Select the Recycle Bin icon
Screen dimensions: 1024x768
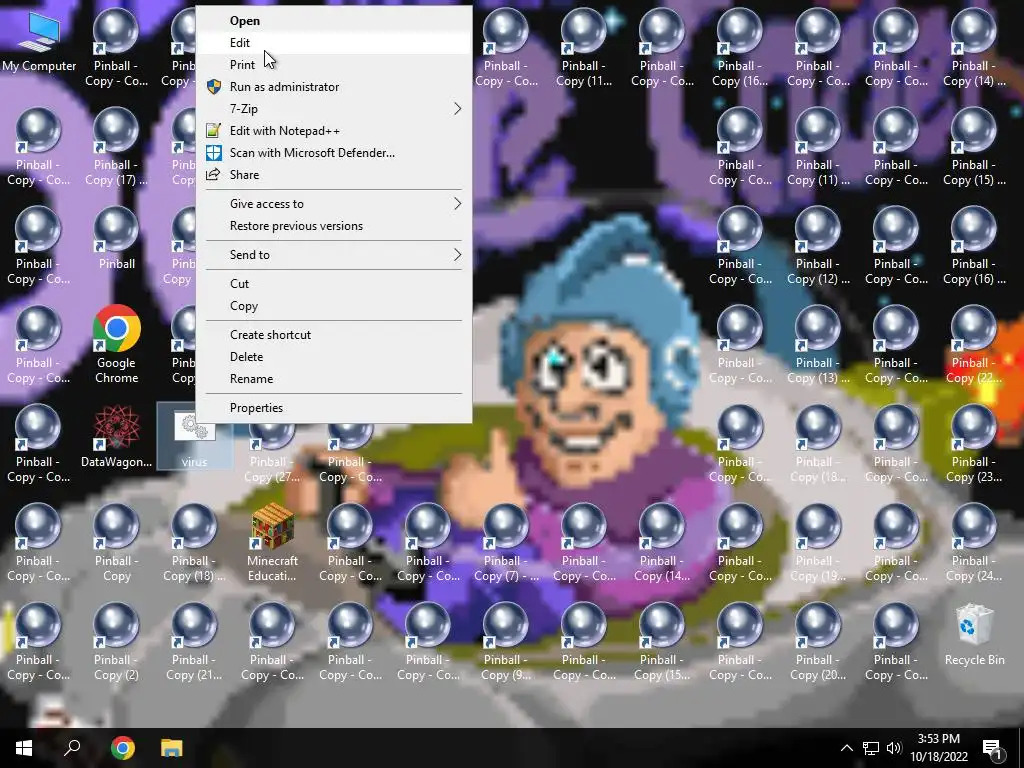click(974, 635)
